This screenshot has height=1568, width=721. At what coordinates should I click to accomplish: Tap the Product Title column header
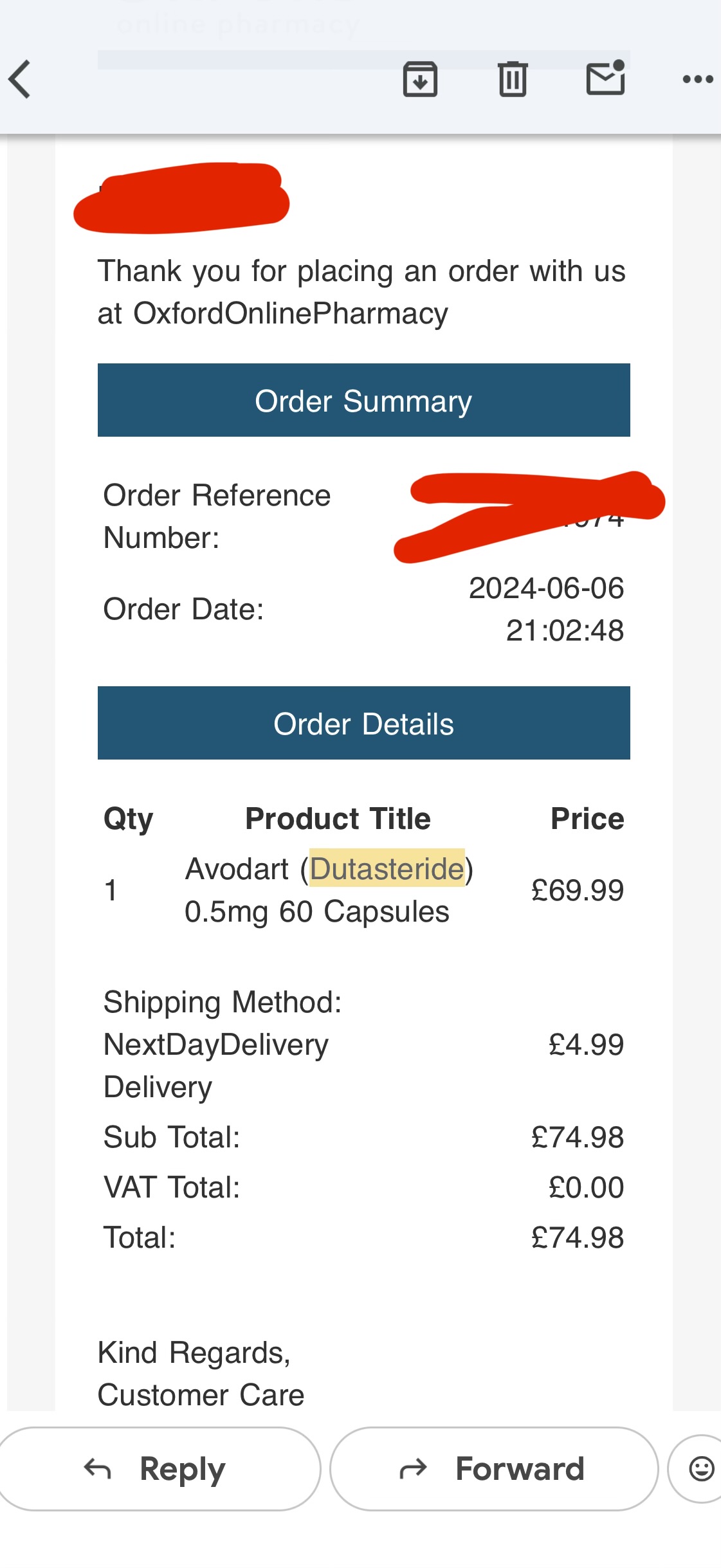(x=338, y=819)
